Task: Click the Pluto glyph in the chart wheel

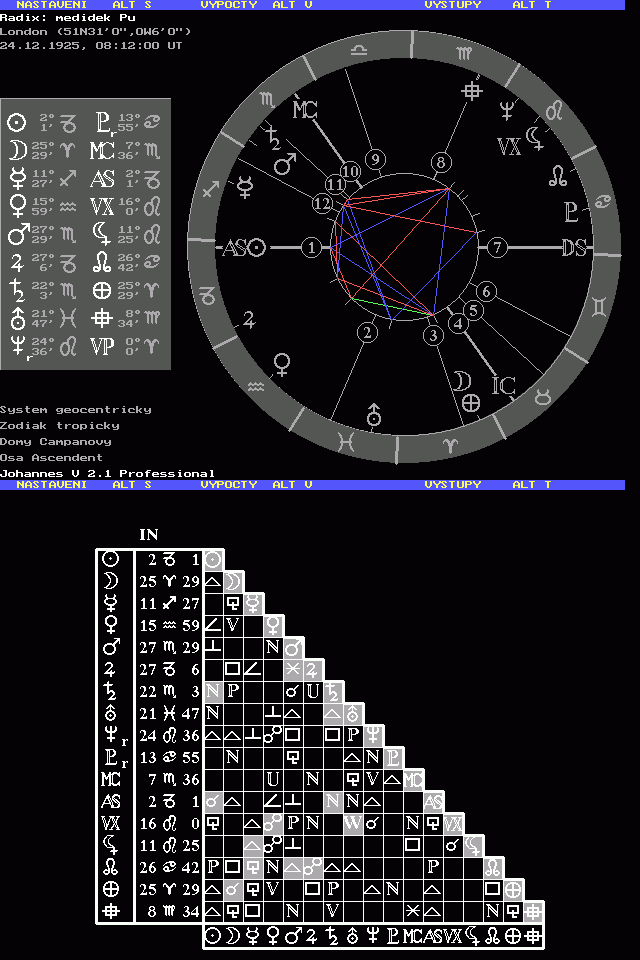Action: (571, 211)
